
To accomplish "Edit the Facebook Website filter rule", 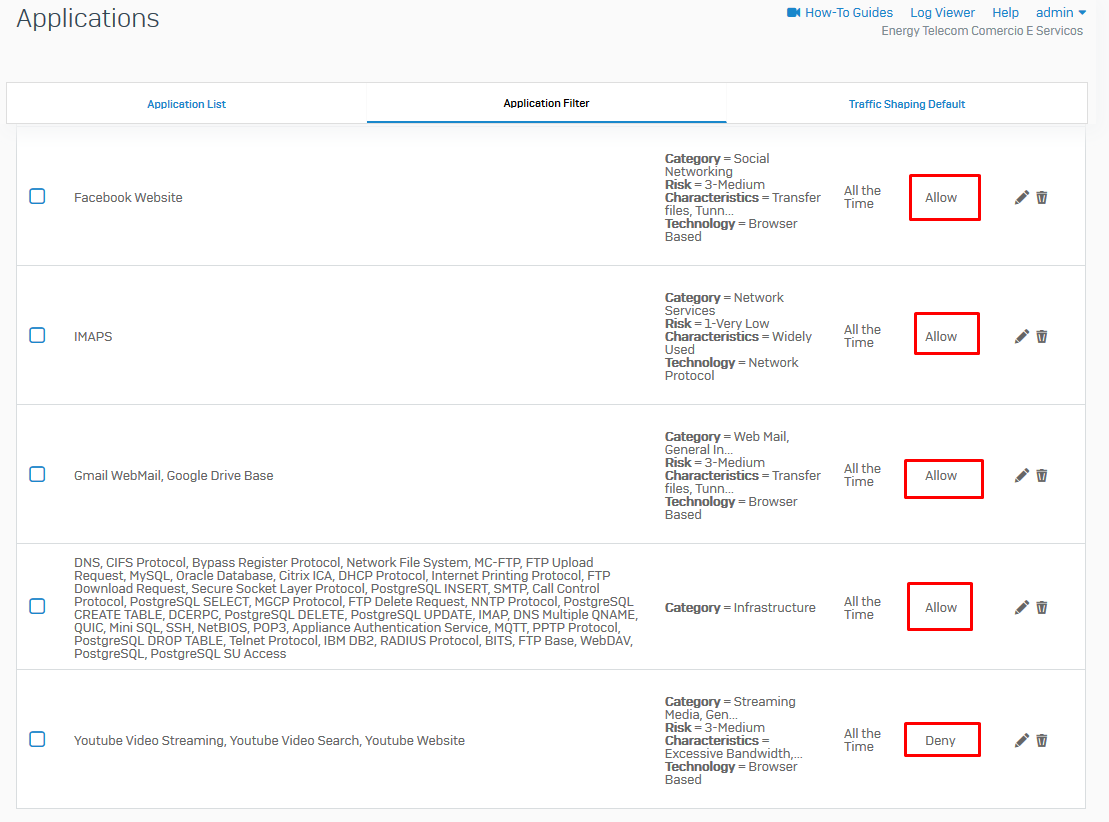I will pyautogui.click(x=1021, y=197).
